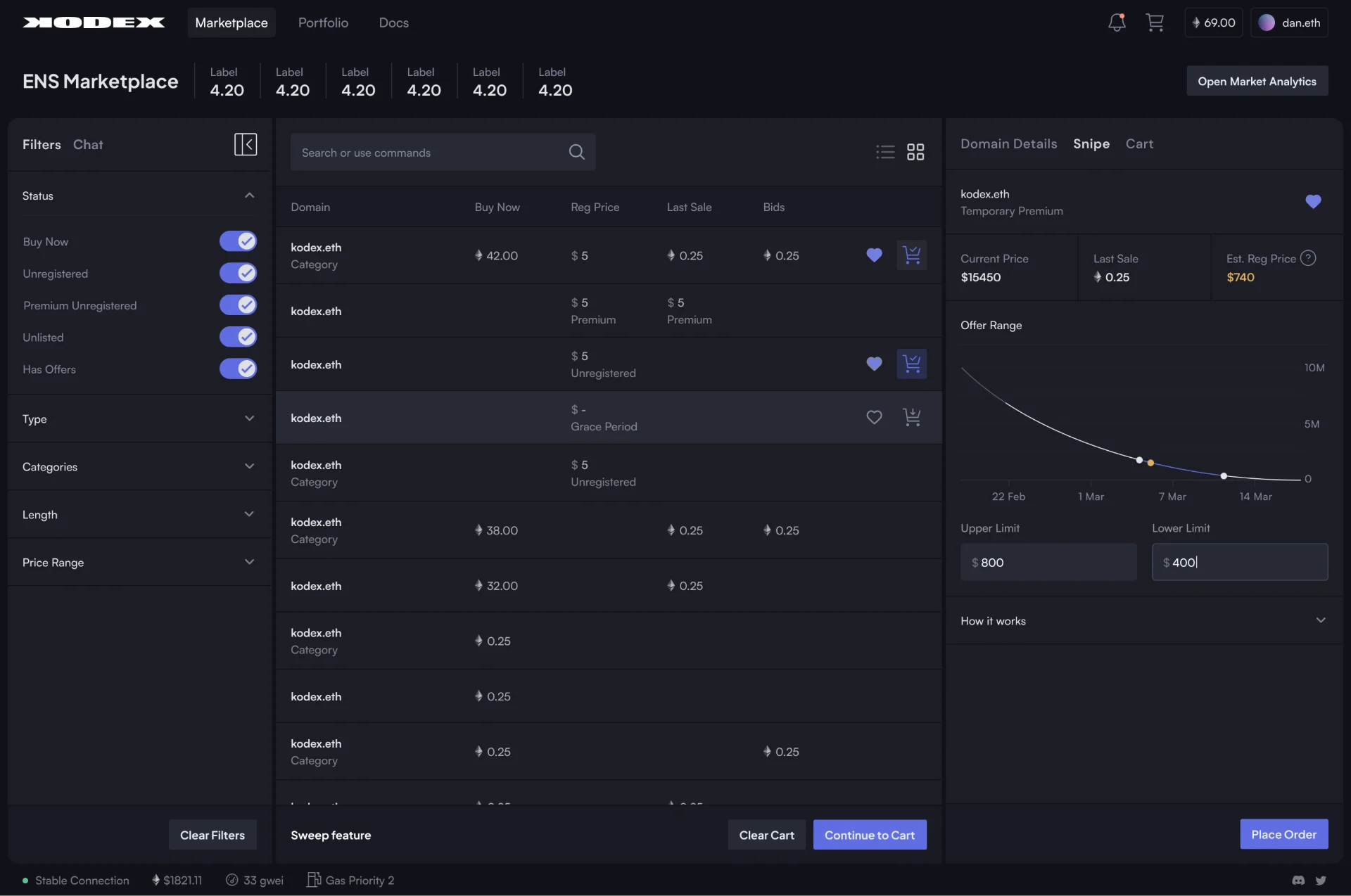Toggle off the Unregistered filter

[x=238, y=273]
